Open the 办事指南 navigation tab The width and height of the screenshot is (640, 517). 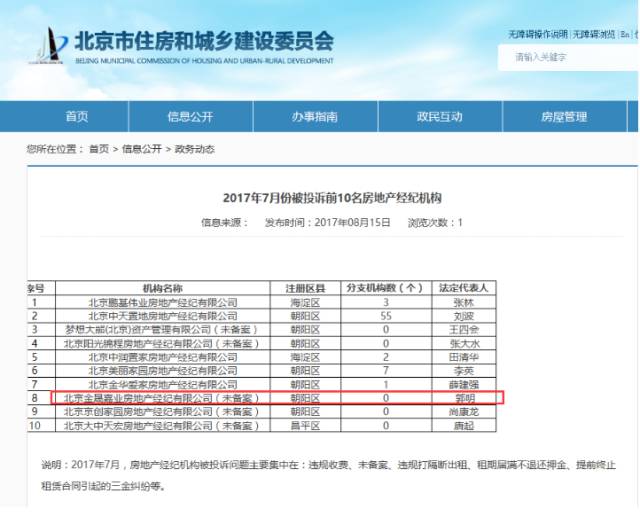[x=315, y=117]
